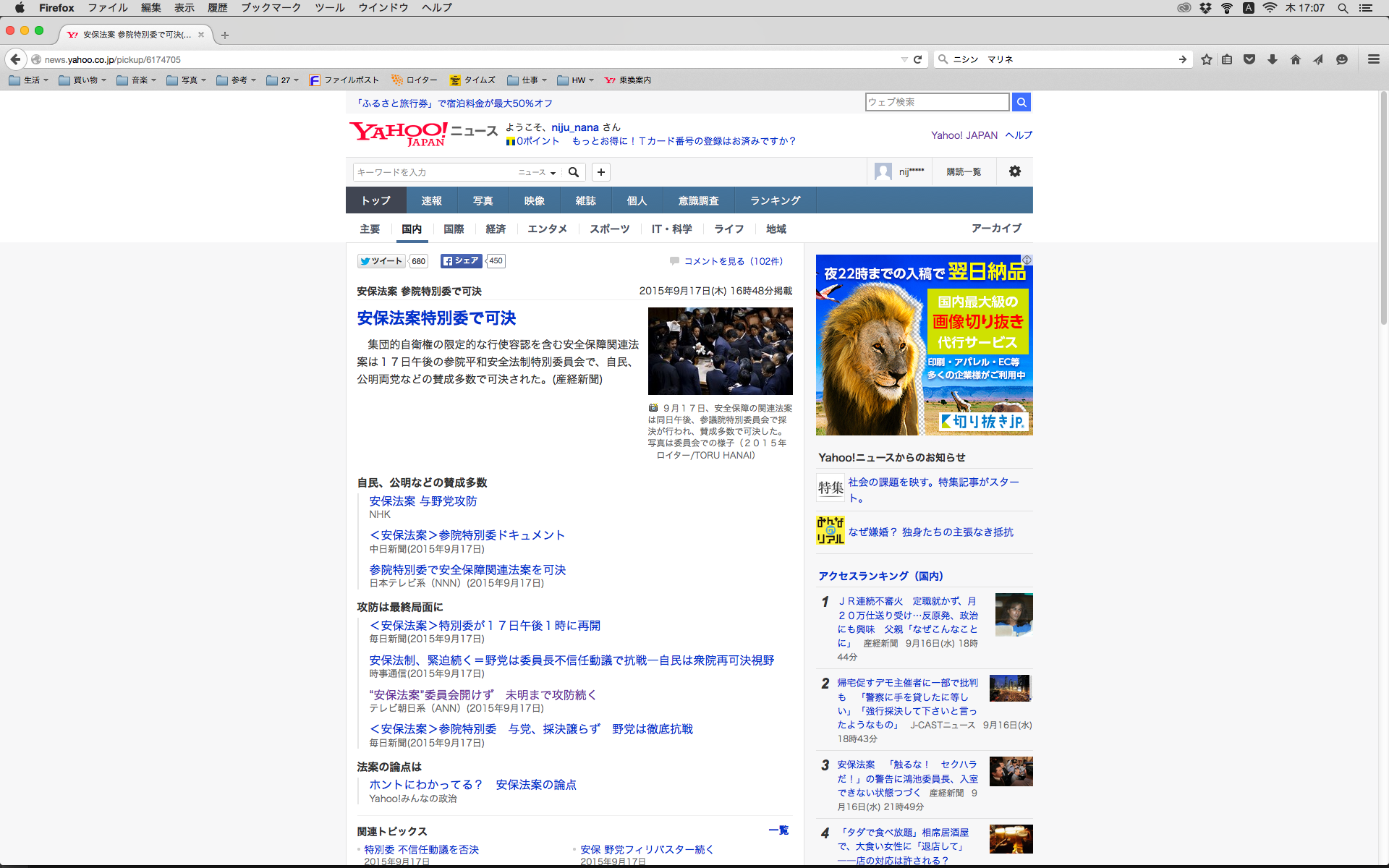Image resolution: width=1389 pixels, height=868 pixels.
Task: Click the Firefox back arrow button
Action: pyautogui.click(x=15, y=59)
